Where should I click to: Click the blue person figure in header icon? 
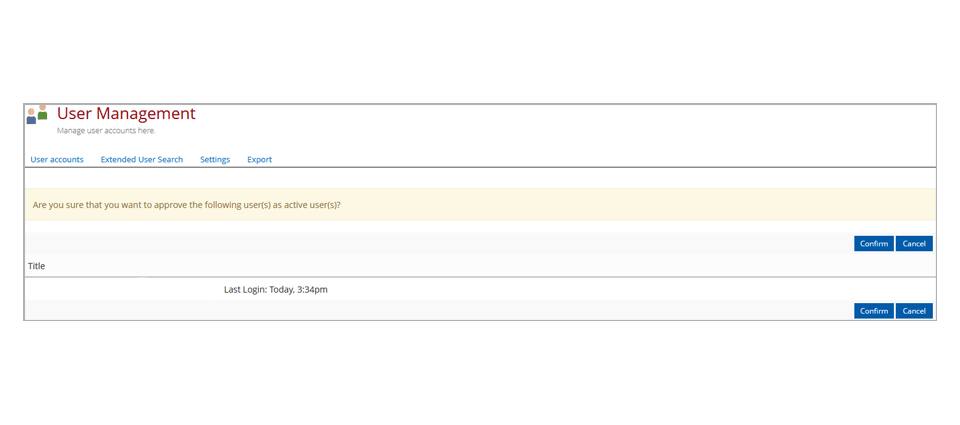31,116
